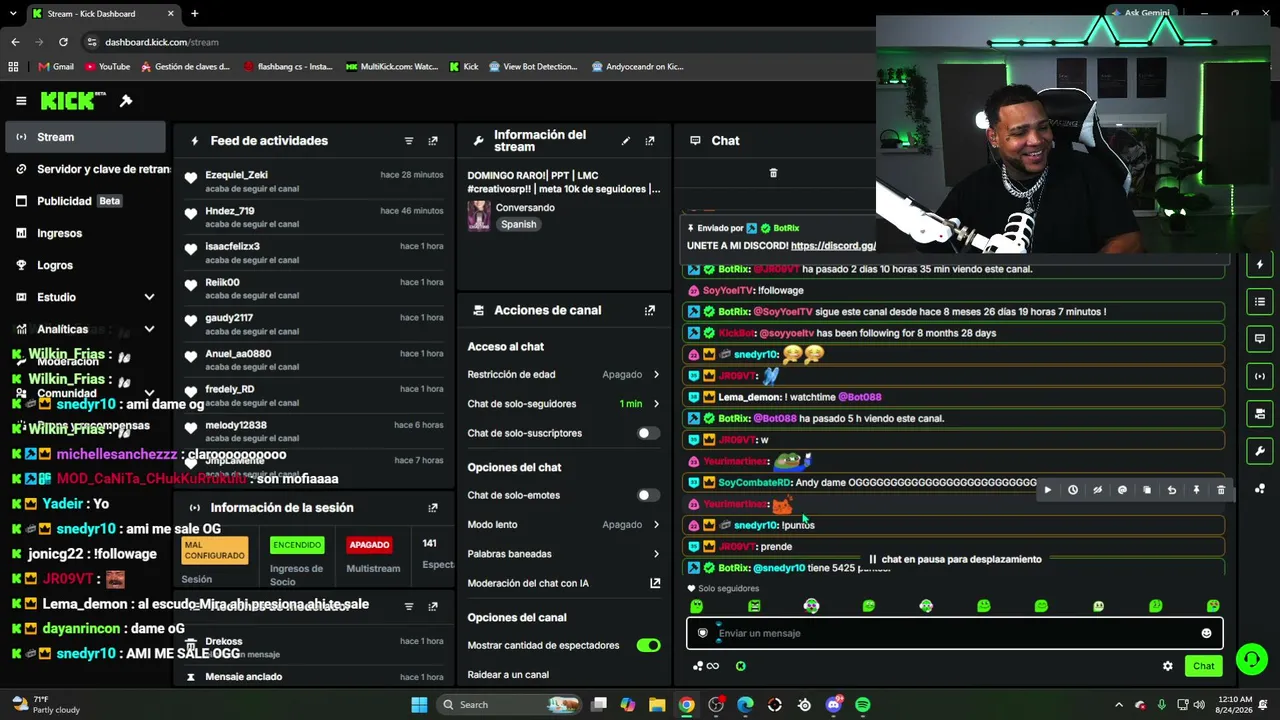Click the stream category thumbnail image
Viewport: 1280px width, 720px height.
479,216
